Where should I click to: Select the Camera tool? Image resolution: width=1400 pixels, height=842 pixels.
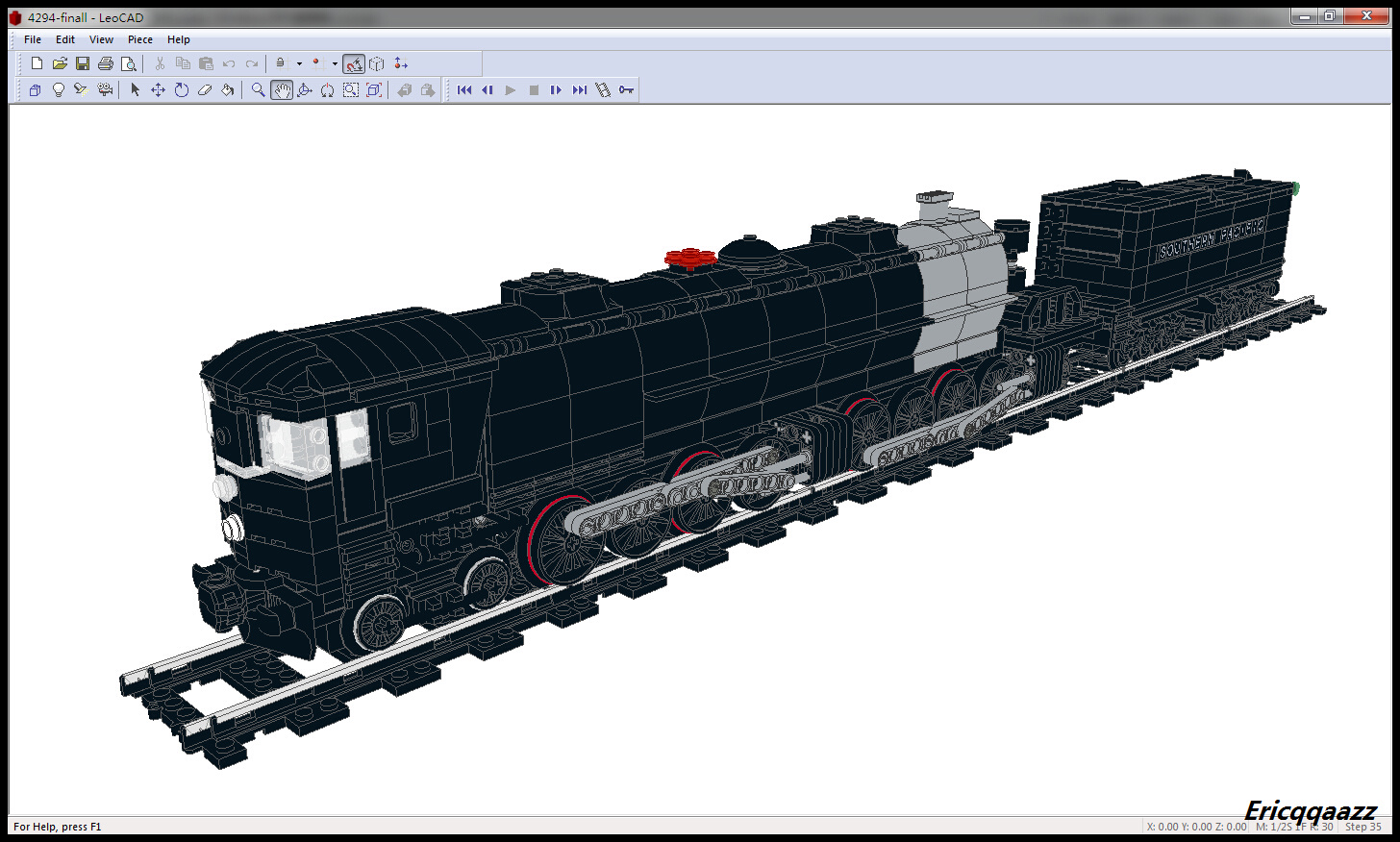point(106,89)
